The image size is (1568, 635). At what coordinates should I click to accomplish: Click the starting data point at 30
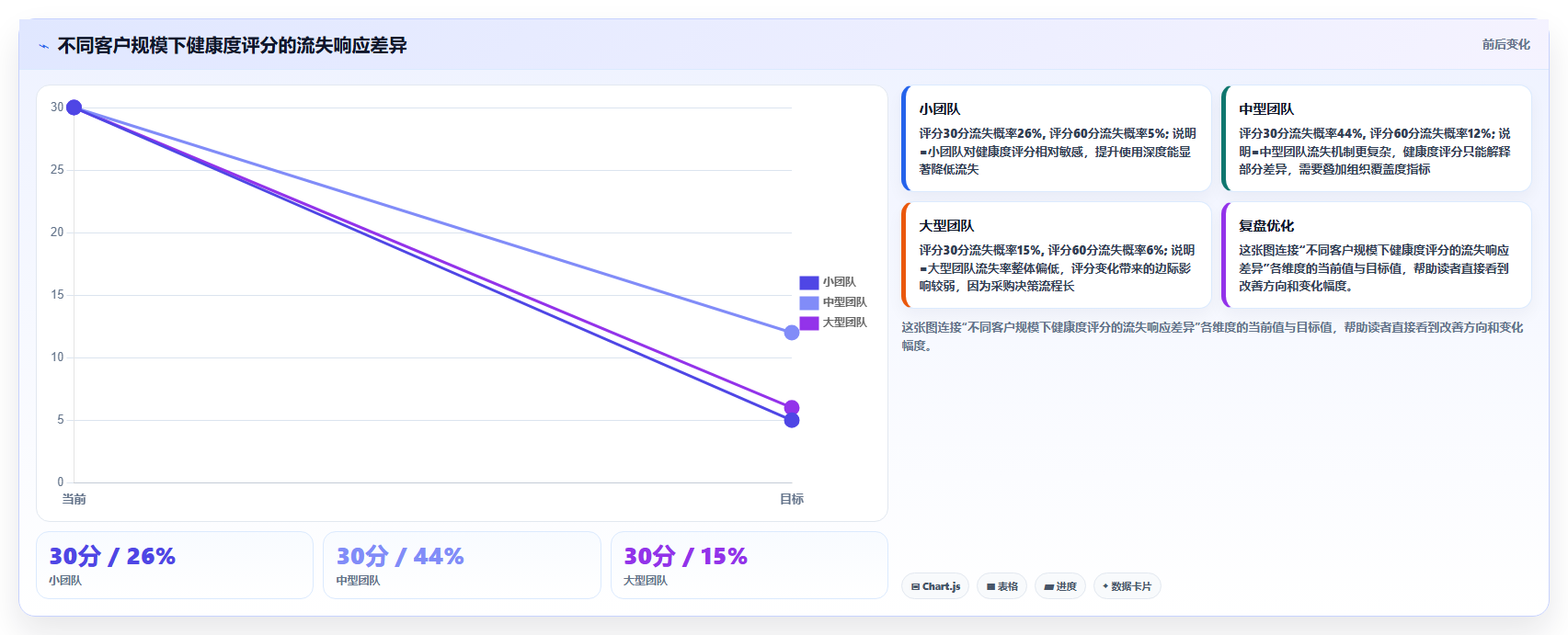click(74, 108)
